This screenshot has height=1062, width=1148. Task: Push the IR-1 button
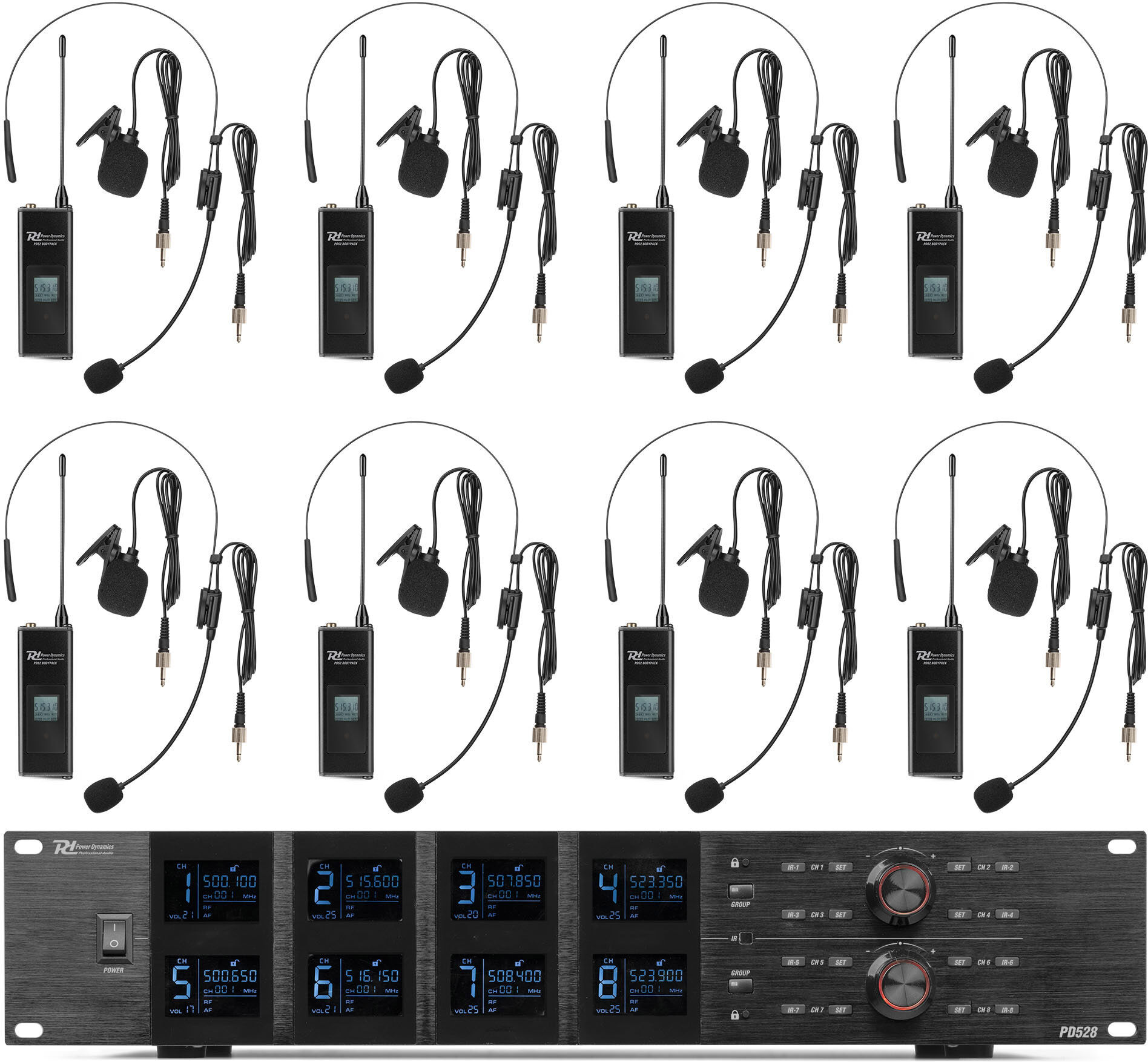[793, 868]
